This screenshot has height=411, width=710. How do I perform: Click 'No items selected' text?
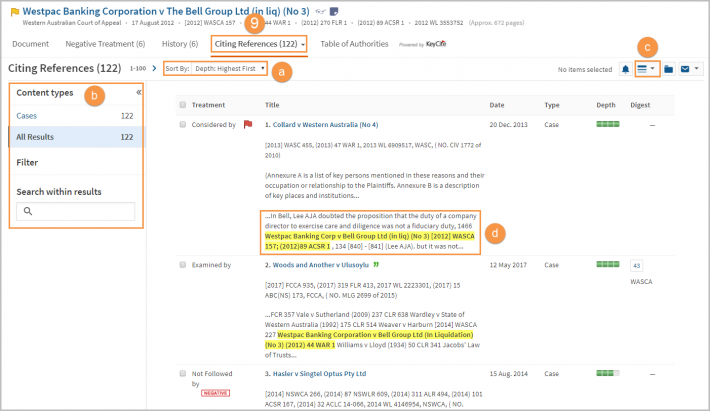coord(585,69)
